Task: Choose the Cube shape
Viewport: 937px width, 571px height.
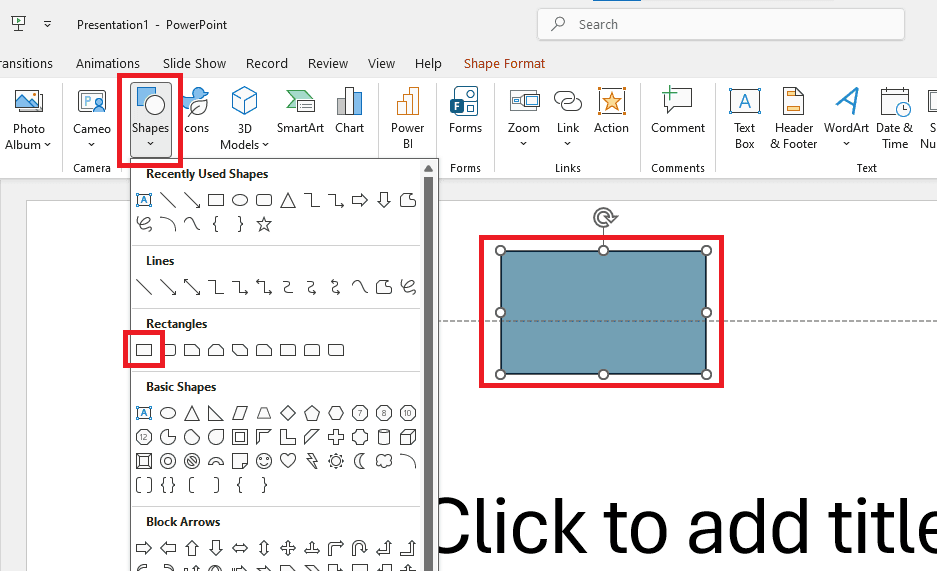Action: coord(408,437)
